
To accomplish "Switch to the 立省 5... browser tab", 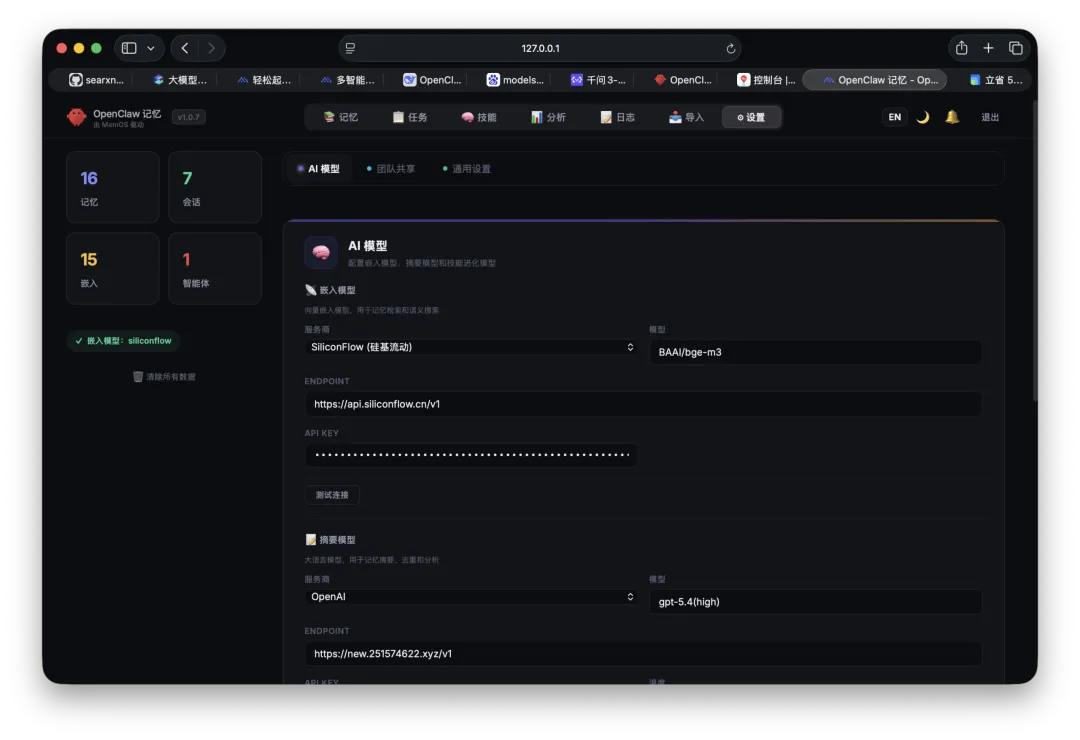I will click(996, 80).
